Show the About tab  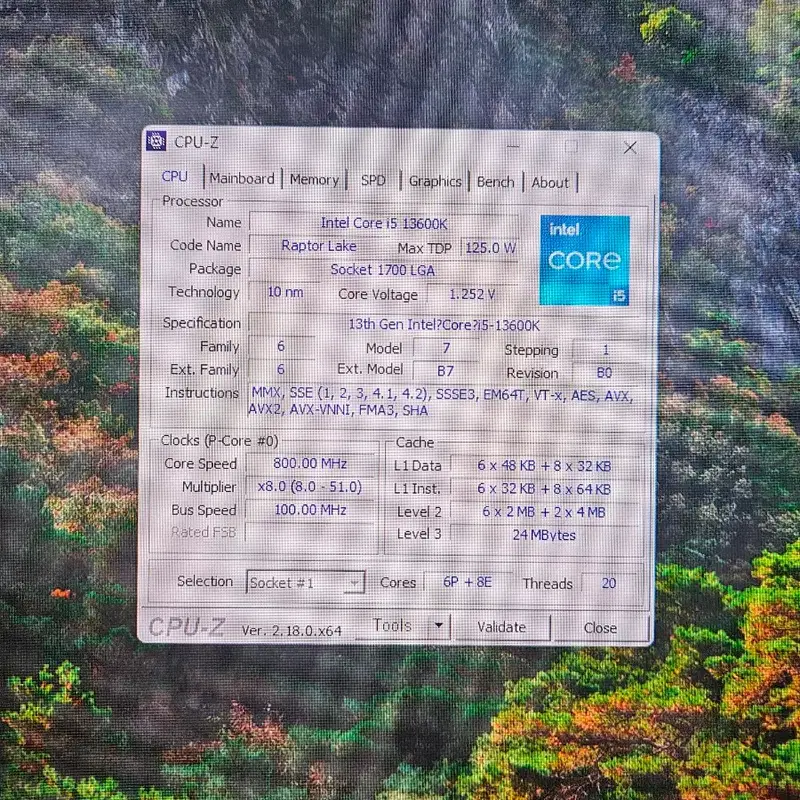click(x=550, y=183)
